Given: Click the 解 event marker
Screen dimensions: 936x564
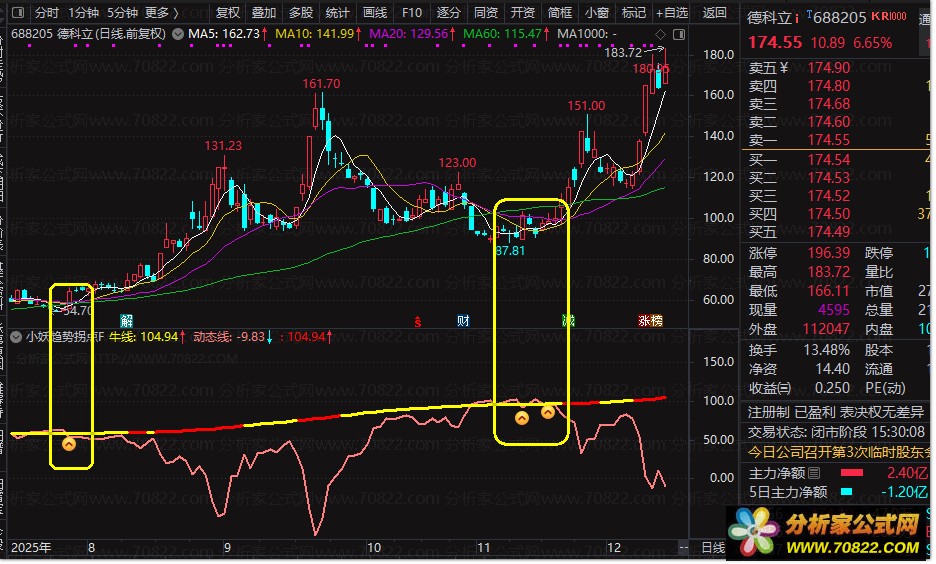Looking at the screenshot, I should (127, 320).
